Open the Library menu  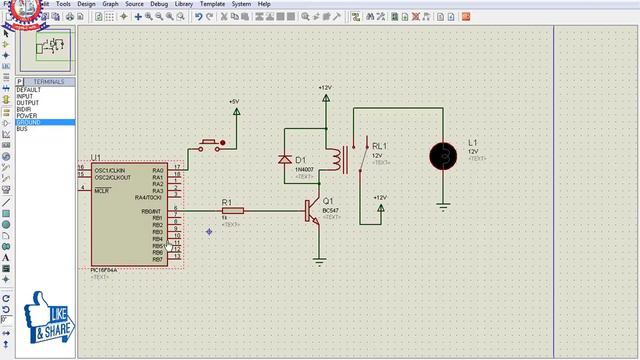click(184, 4)
